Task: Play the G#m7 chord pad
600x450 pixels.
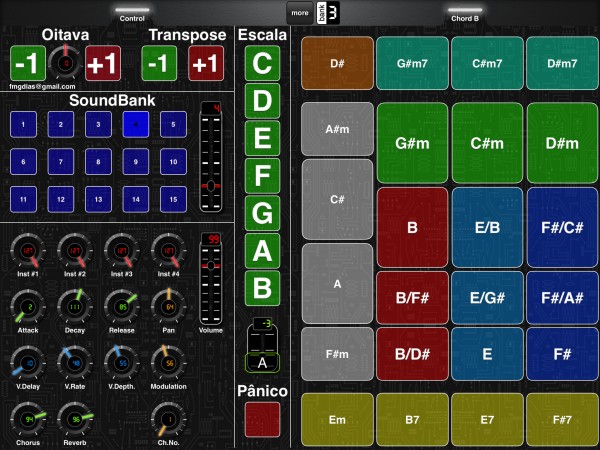Action: point(412,63)
